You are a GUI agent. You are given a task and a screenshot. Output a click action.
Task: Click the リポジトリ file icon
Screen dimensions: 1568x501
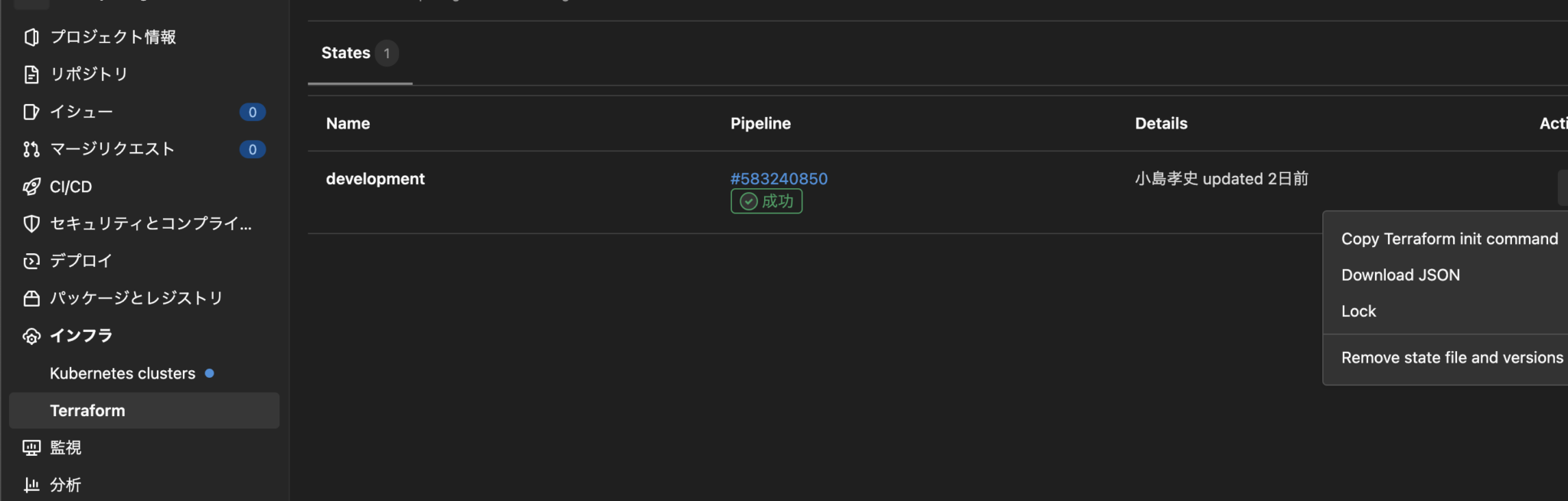pos(31,74)
